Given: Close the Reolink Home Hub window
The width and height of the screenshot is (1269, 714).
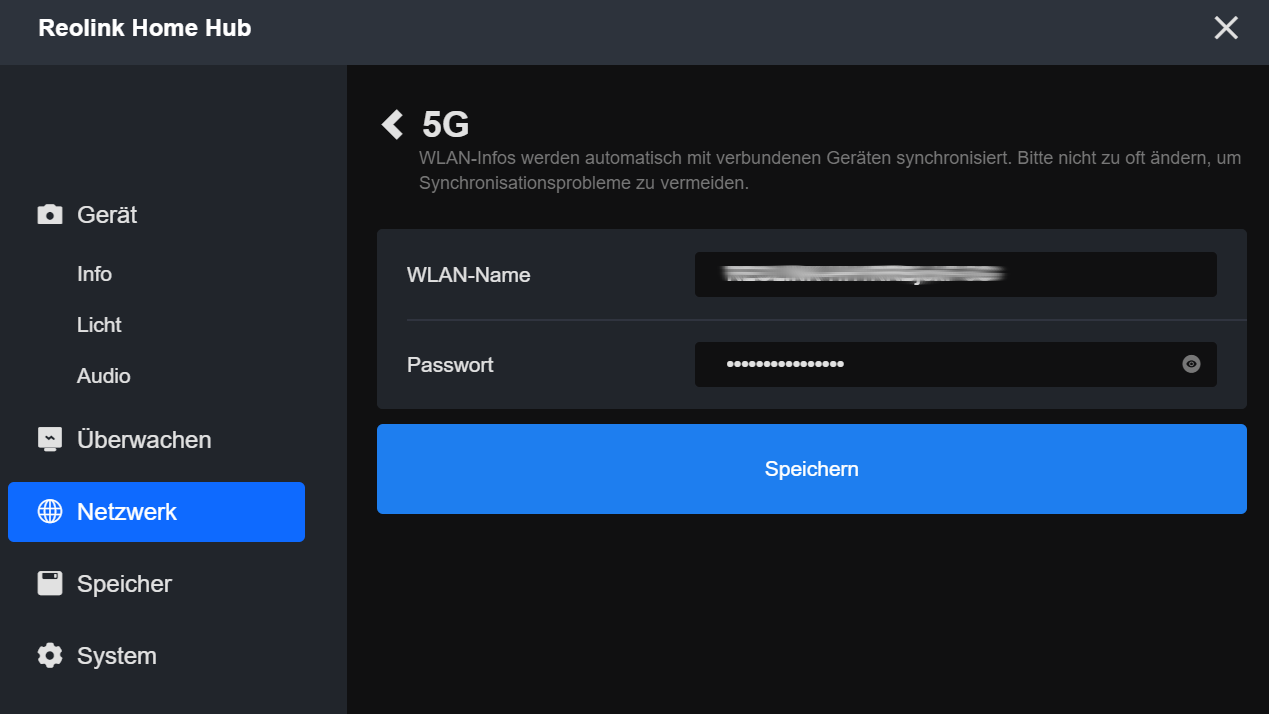Looking at the screenshot, I should click(1226, 28).
